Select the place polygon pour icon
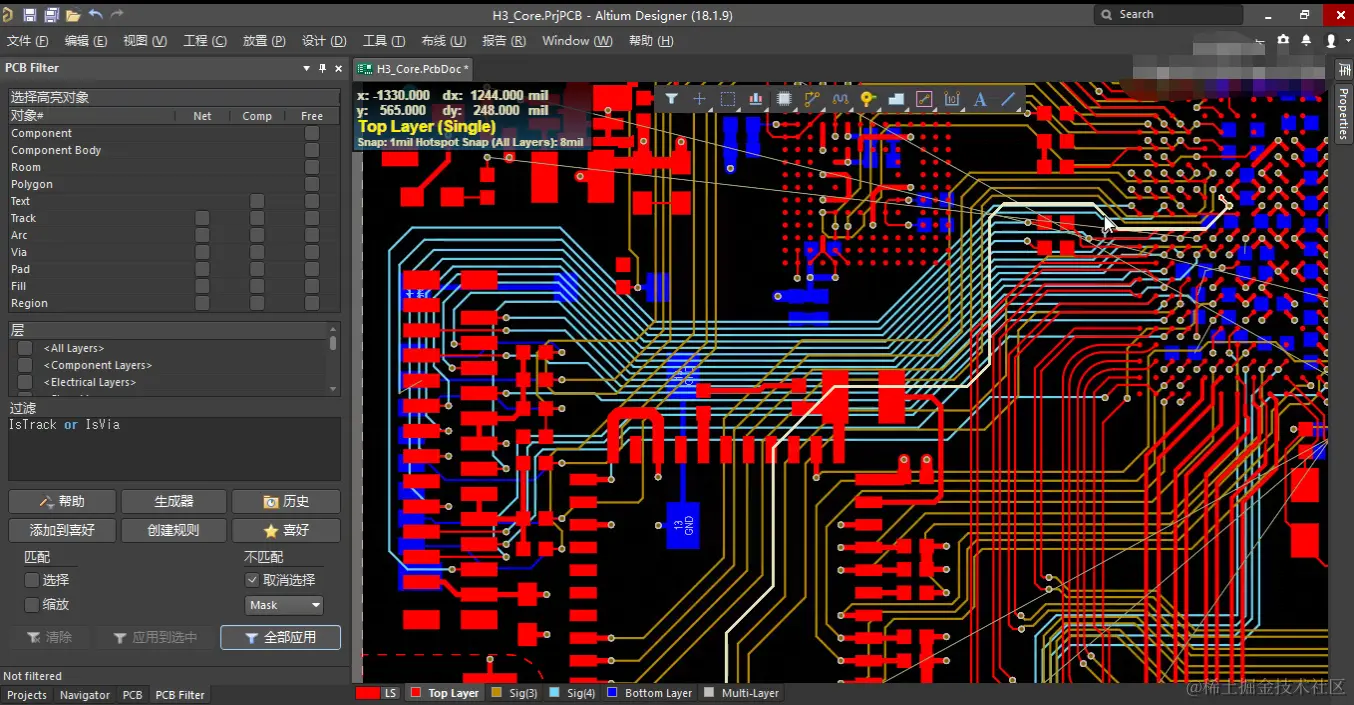Viewport: 1354px width, 705px height. pyautogui.click(x=896, y=99)
